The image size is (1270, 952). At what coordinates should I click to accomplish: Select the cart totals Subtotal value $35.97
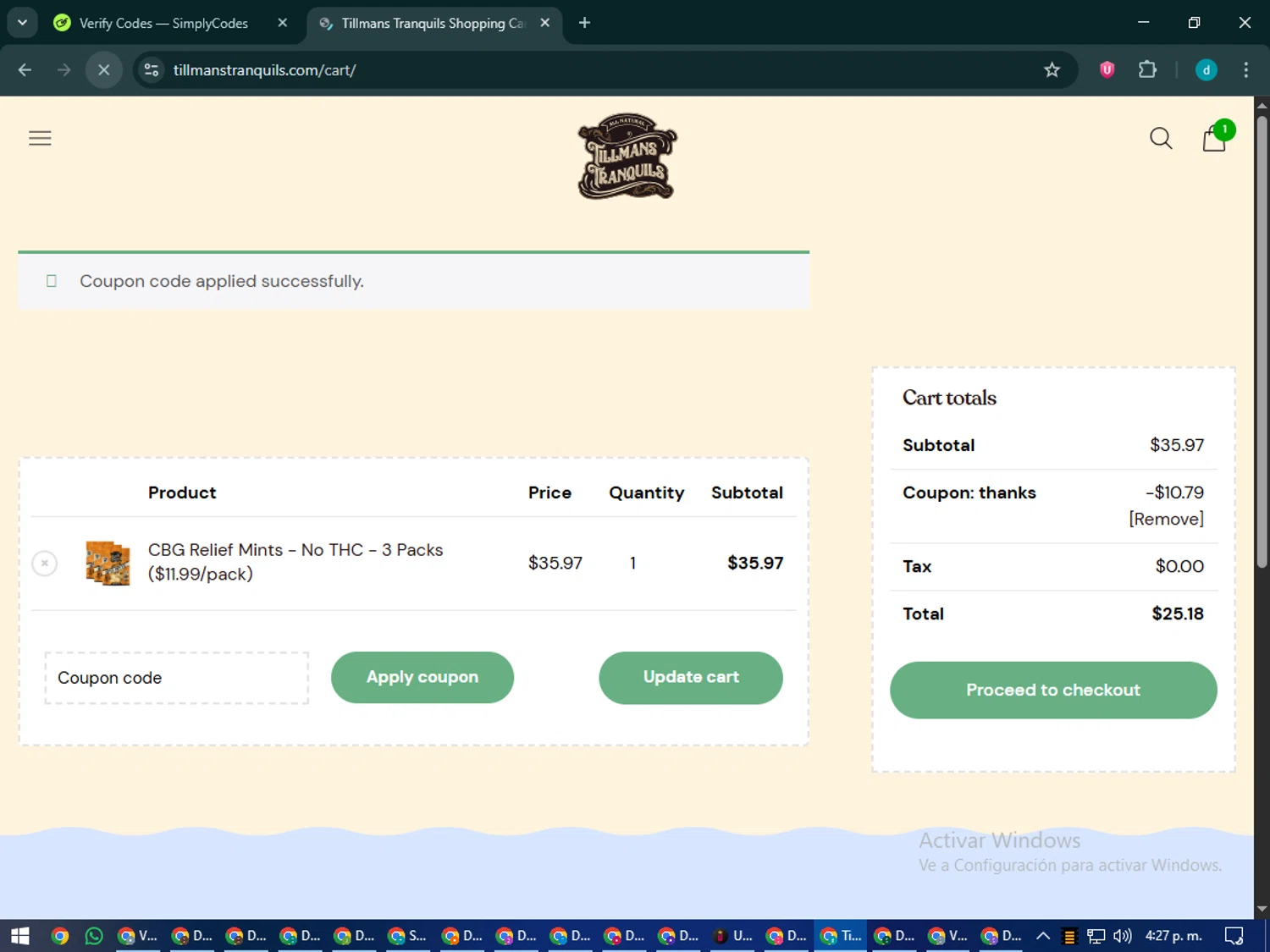[x=1177, y=445]
